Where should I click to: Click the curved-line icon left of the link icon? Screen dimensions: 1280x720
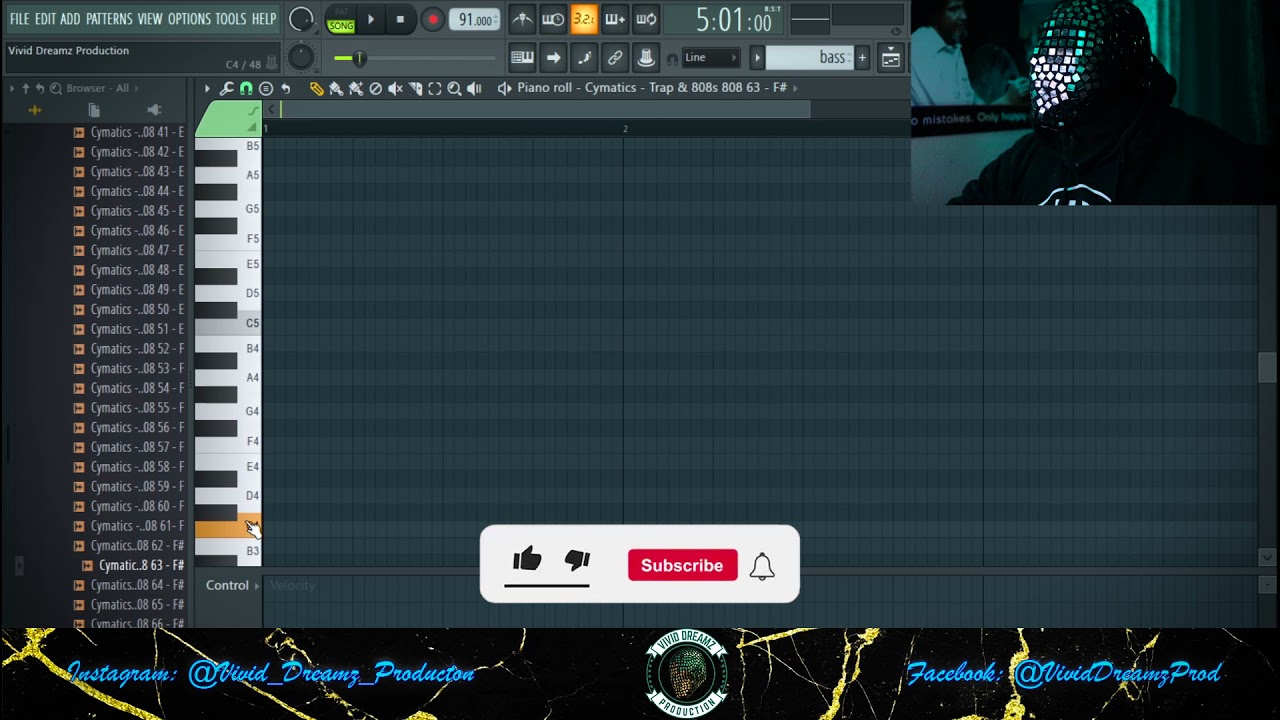coord(584,58)
